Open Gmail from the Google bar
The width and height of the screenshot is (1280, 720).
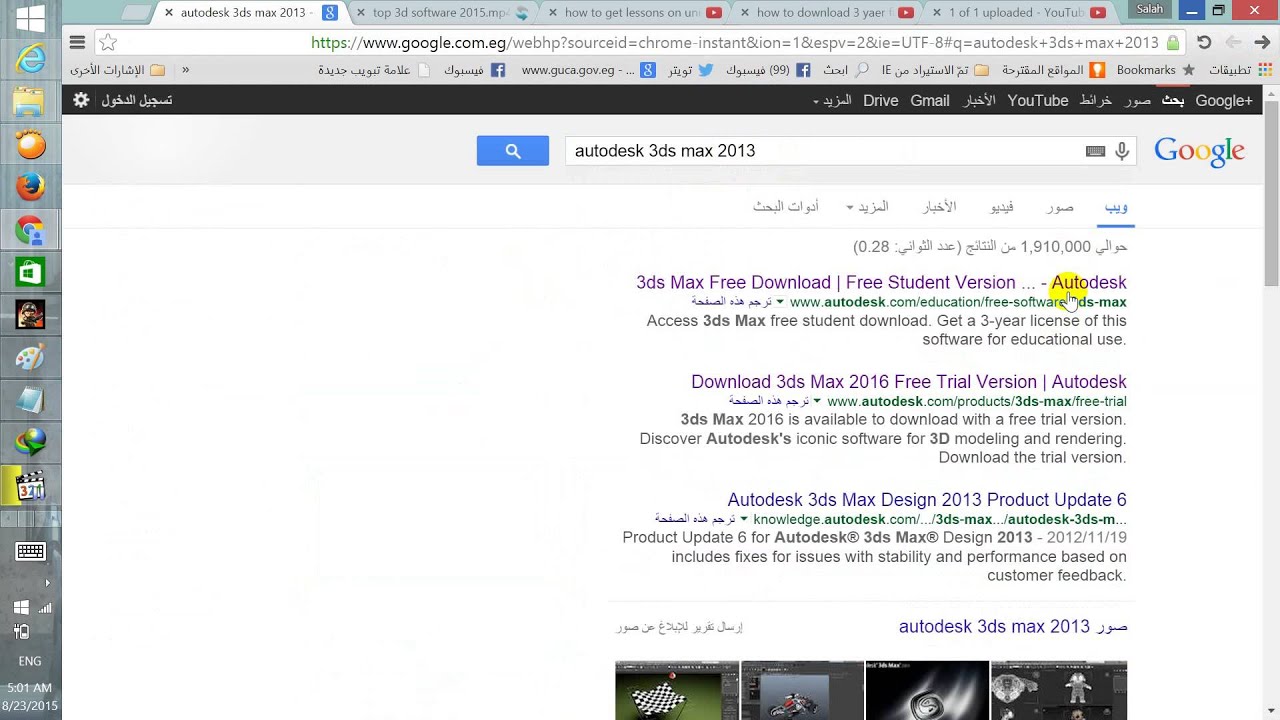tap(930, 100)
